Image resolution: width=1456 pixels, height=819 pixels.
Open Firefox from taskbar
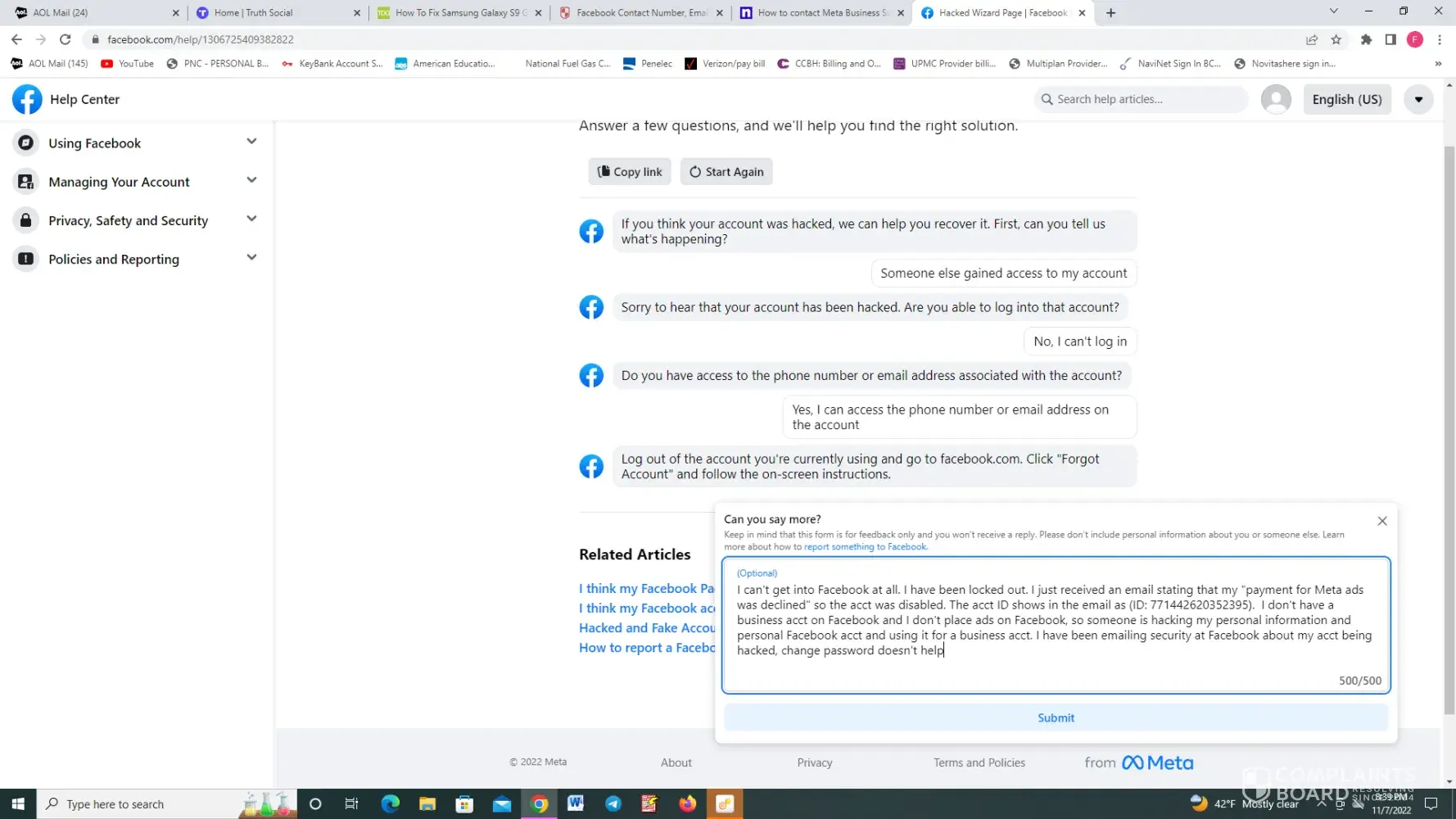[687, 804]
